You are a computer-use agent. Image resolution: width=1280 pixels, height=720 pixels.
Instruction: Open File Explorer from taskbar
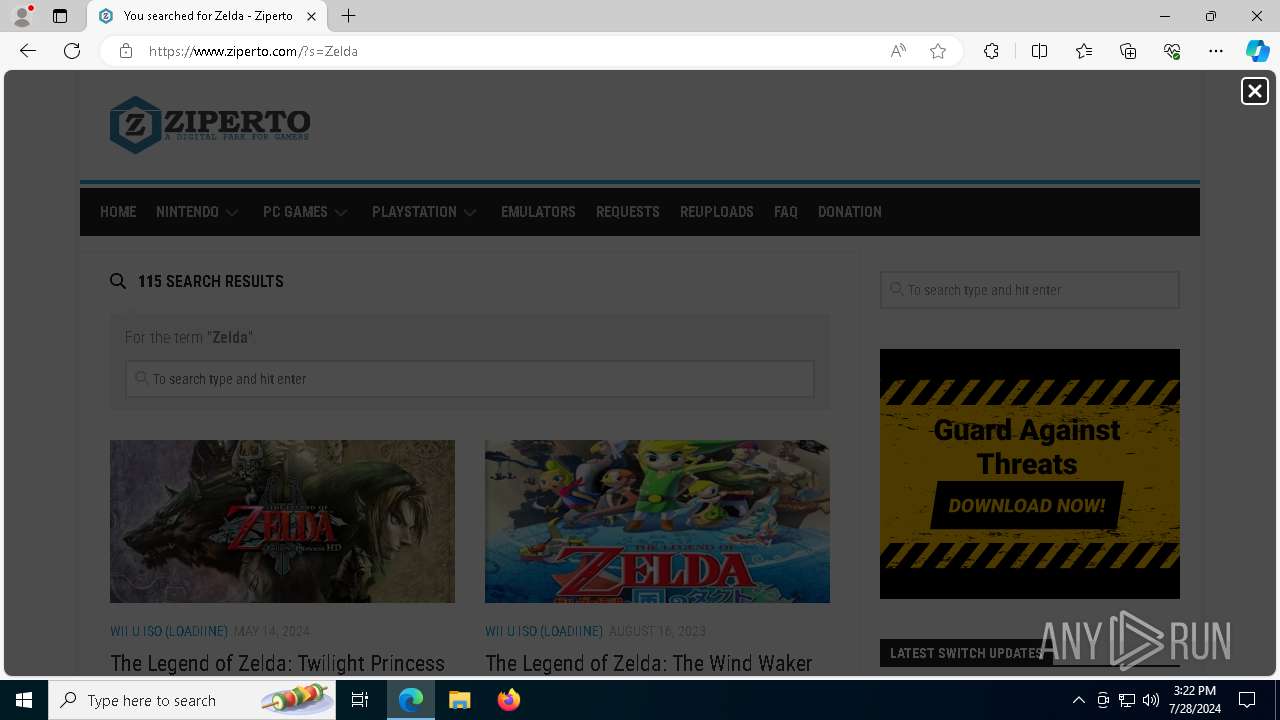(459, 700)
